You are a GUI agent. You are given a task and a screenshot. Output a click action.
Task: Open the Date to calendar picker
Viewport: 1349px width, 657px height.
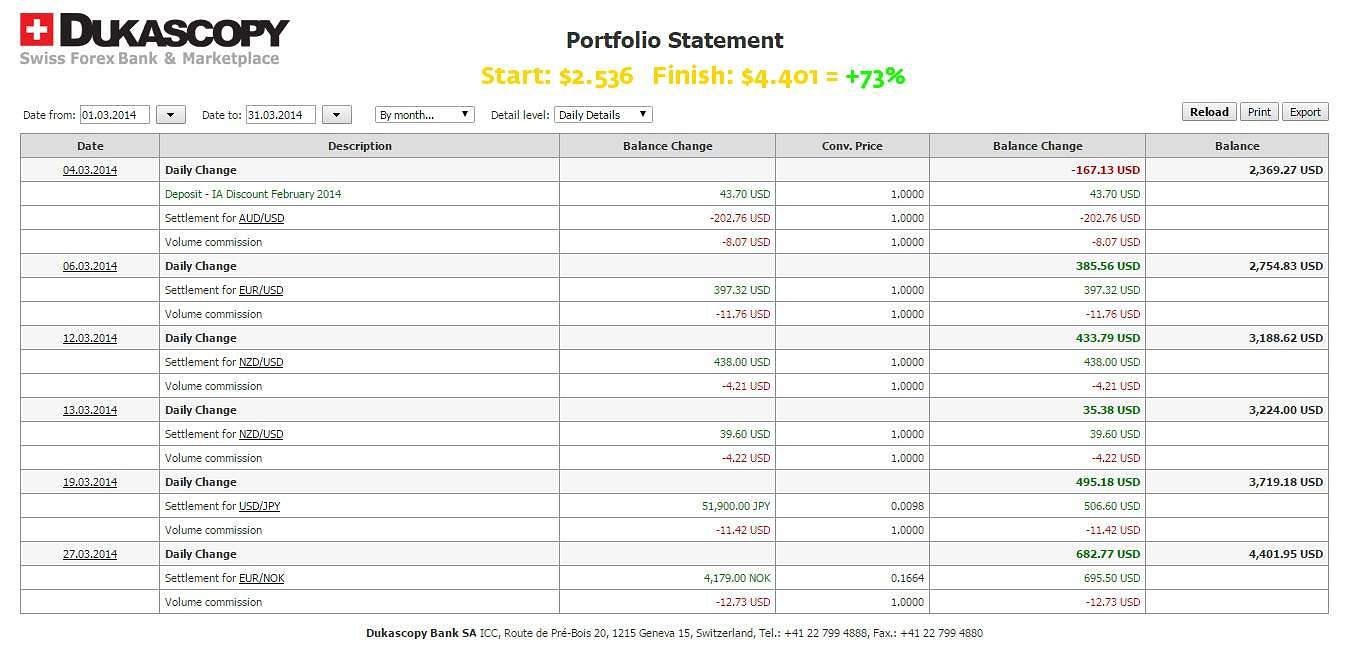337,115
